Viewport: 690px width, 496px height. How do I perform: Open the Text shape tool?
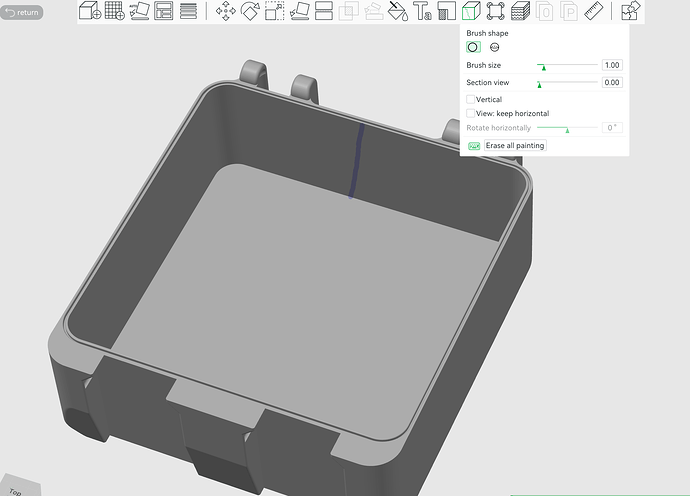click(422, 11)
